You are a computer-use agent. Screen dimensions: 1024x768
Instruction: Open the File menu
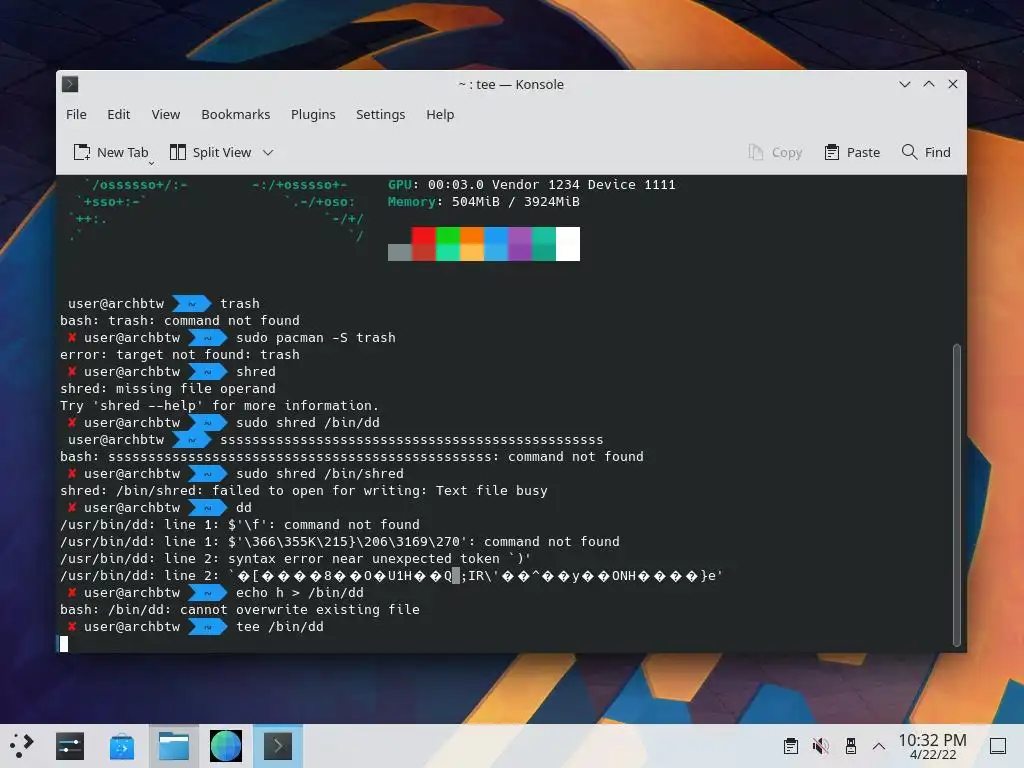(x=76, y=114)
